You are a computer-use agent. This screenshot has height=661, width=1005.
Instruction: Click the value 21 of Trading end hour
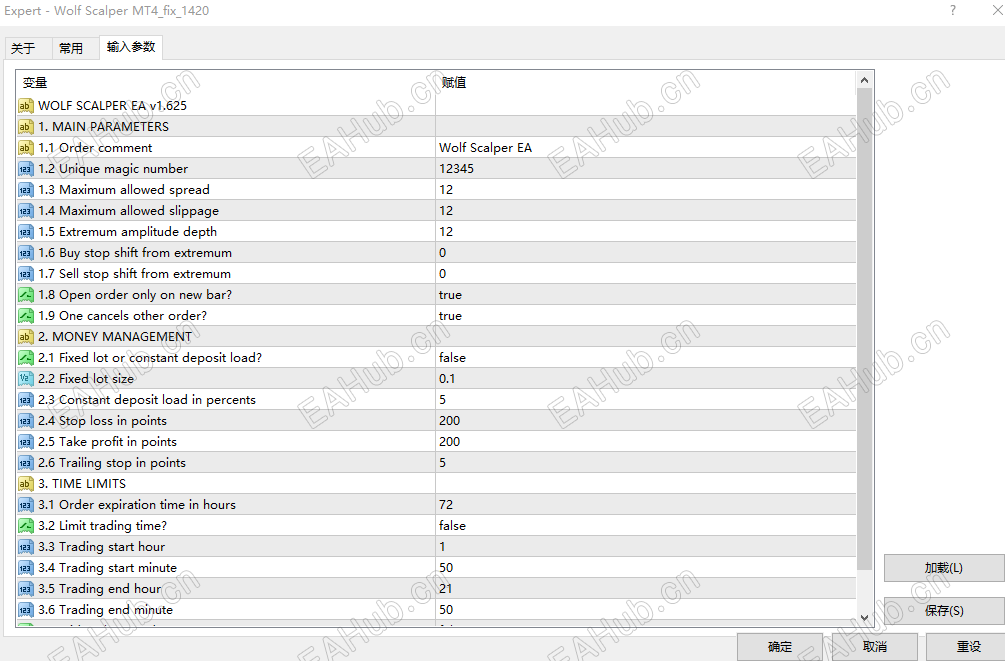point(445,589)
